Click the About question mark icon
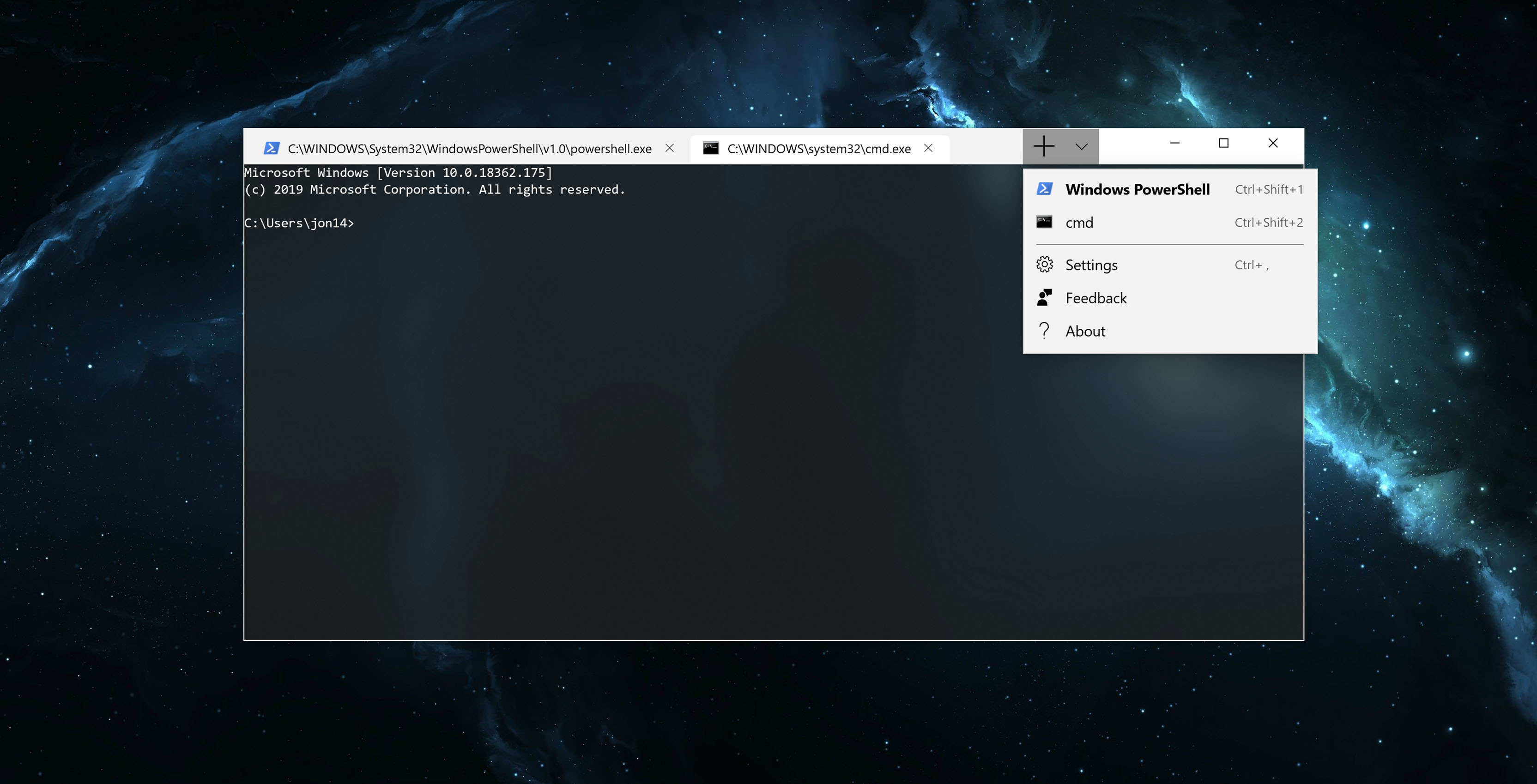 1045,331
